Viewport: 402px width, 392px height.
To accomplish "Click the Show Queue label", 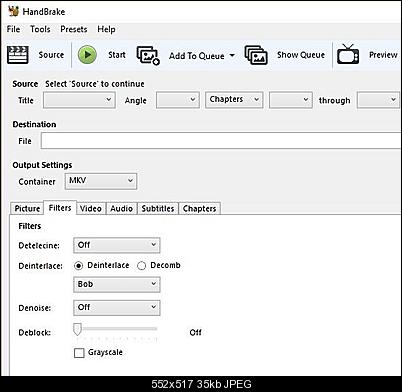I will click(301, 55).
